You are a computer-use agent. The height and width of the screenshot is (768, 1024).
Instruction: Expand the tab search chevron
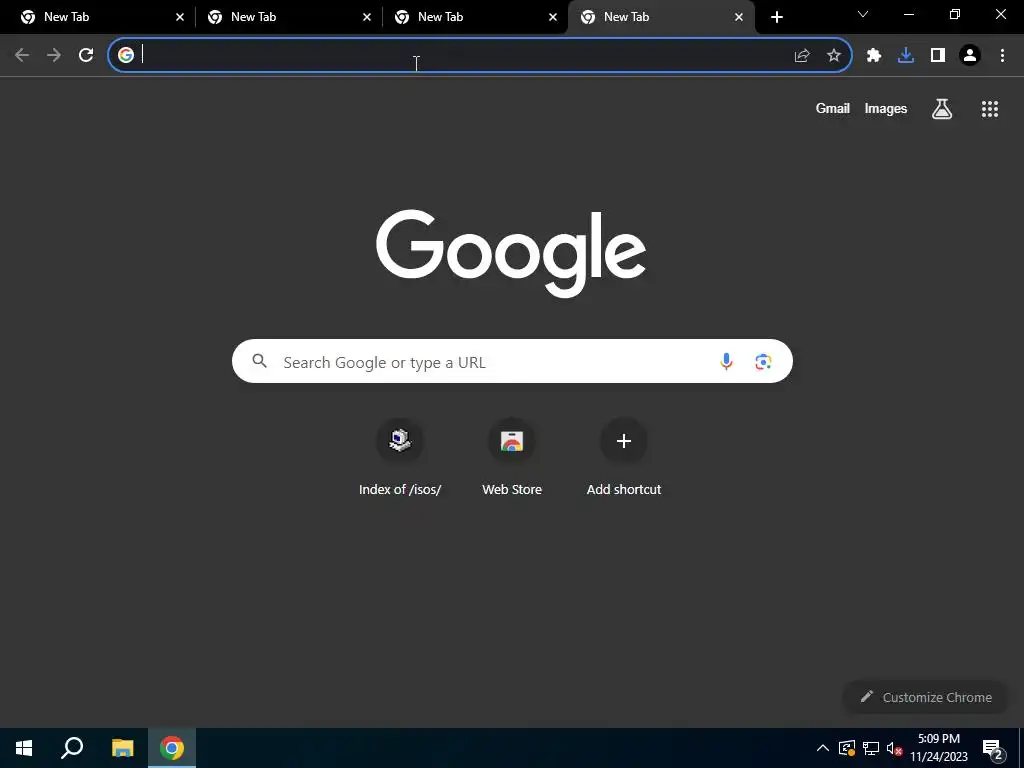pos(863,14)
